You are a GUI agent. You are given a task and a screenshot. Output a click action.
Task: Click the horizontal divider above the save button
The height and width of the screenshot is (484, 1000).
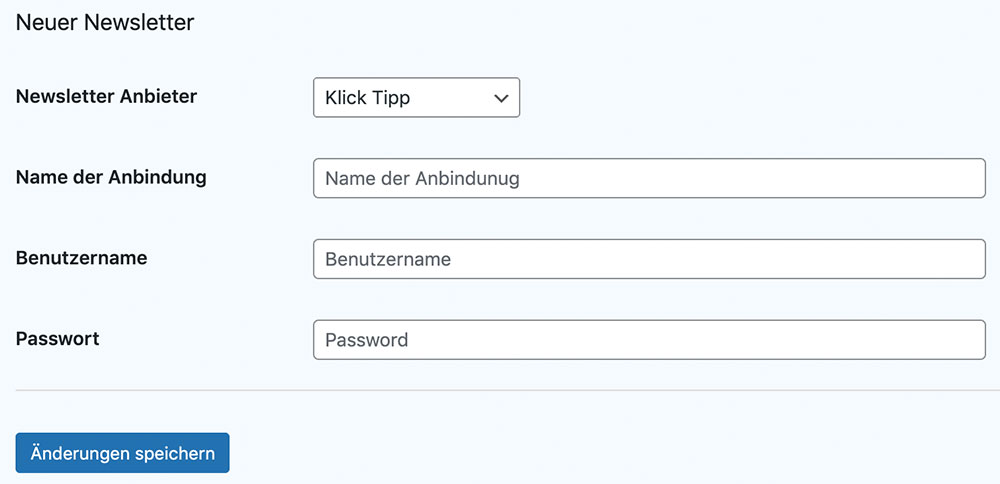point(500,390)
